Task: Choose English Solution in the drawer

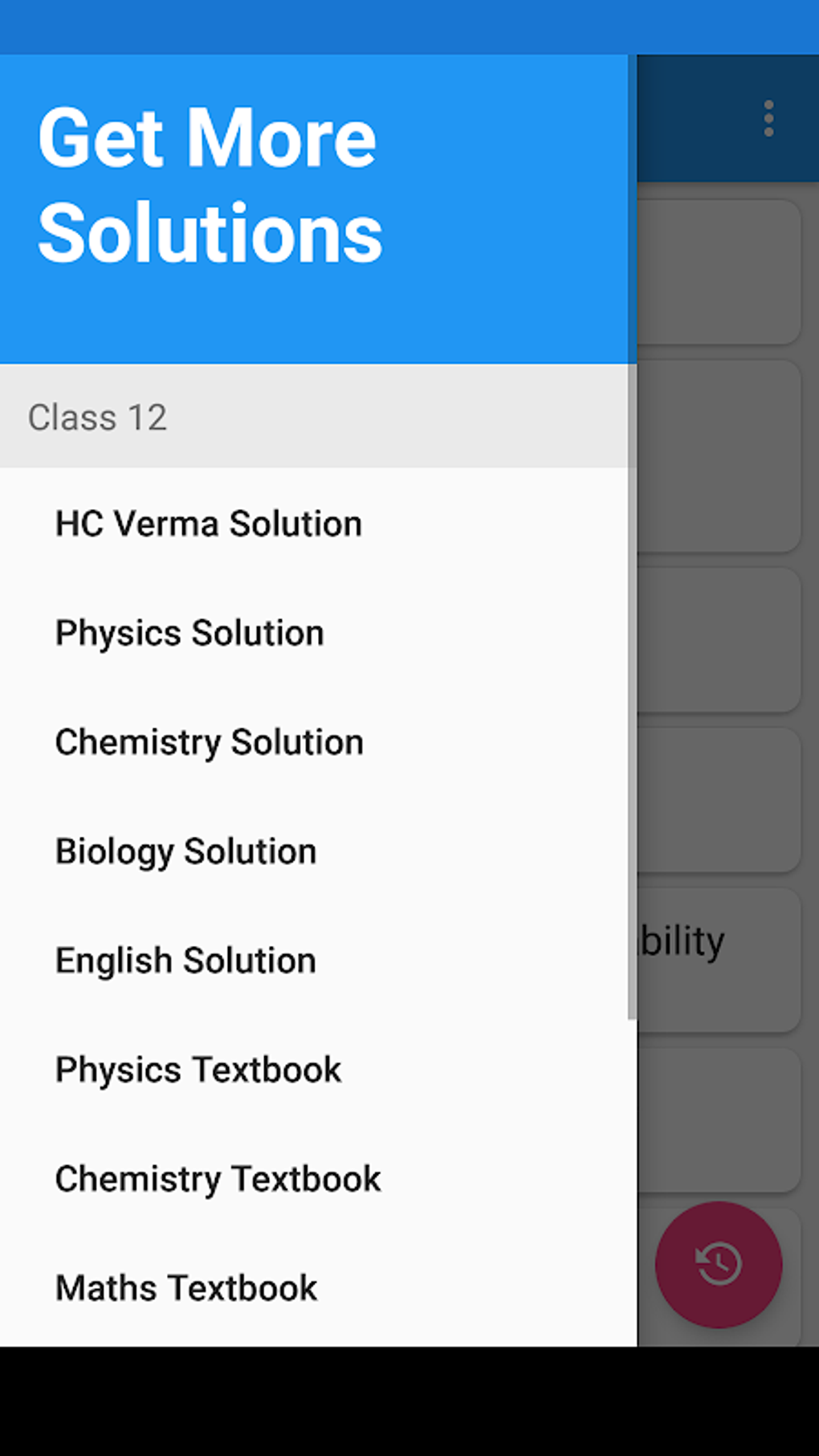Action: (x=186, y=960)
